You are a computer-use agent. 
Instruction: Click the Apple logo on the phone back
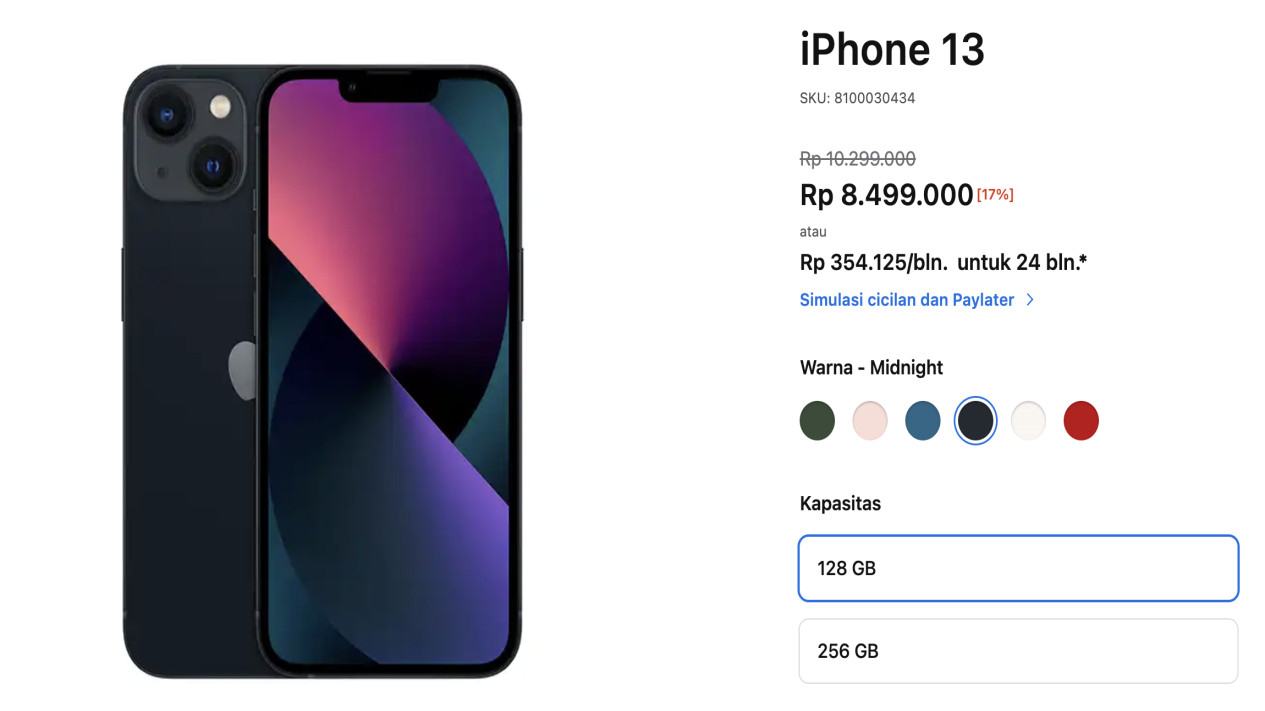[x=243, y=371]
